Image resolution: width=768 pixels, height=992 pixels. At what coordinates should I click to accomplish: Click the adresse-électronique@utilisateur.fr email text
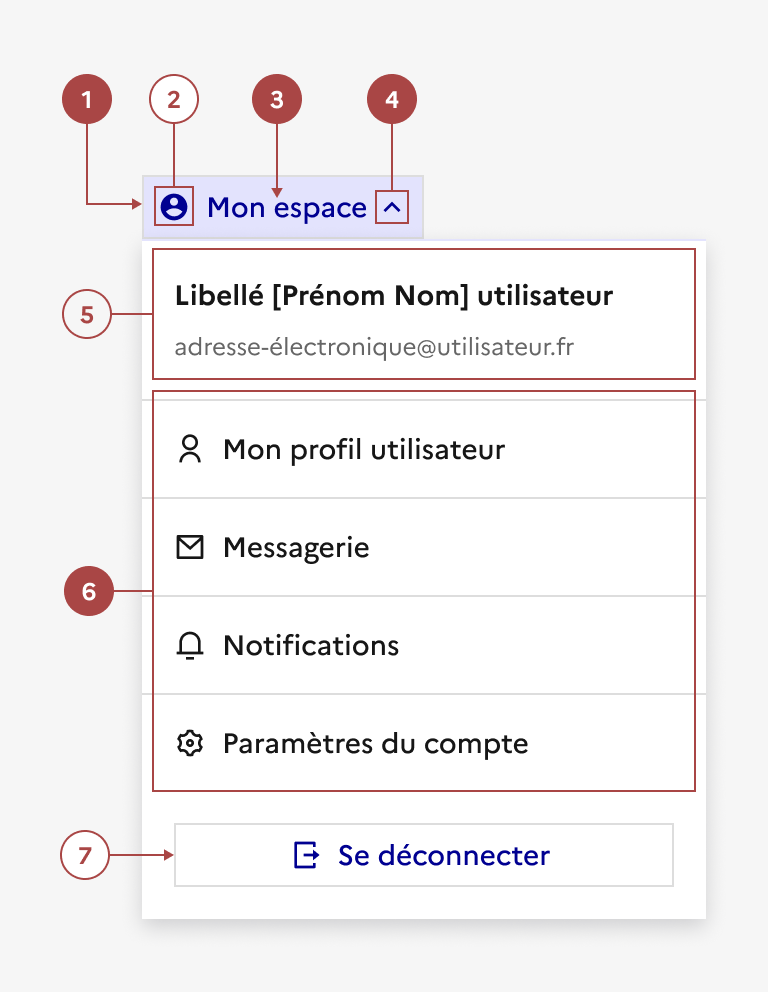(x=374, y=348)
